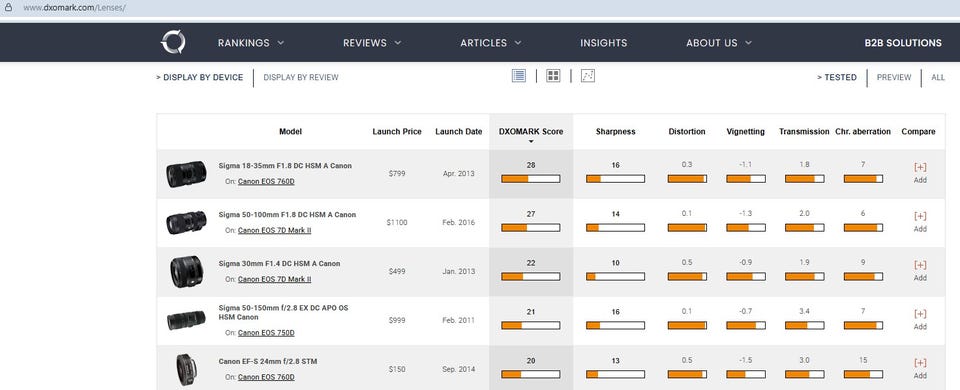Add Sigma 30mm F1.4 to compare
This screenshot has height=390, width=960.
coord(920,271)
